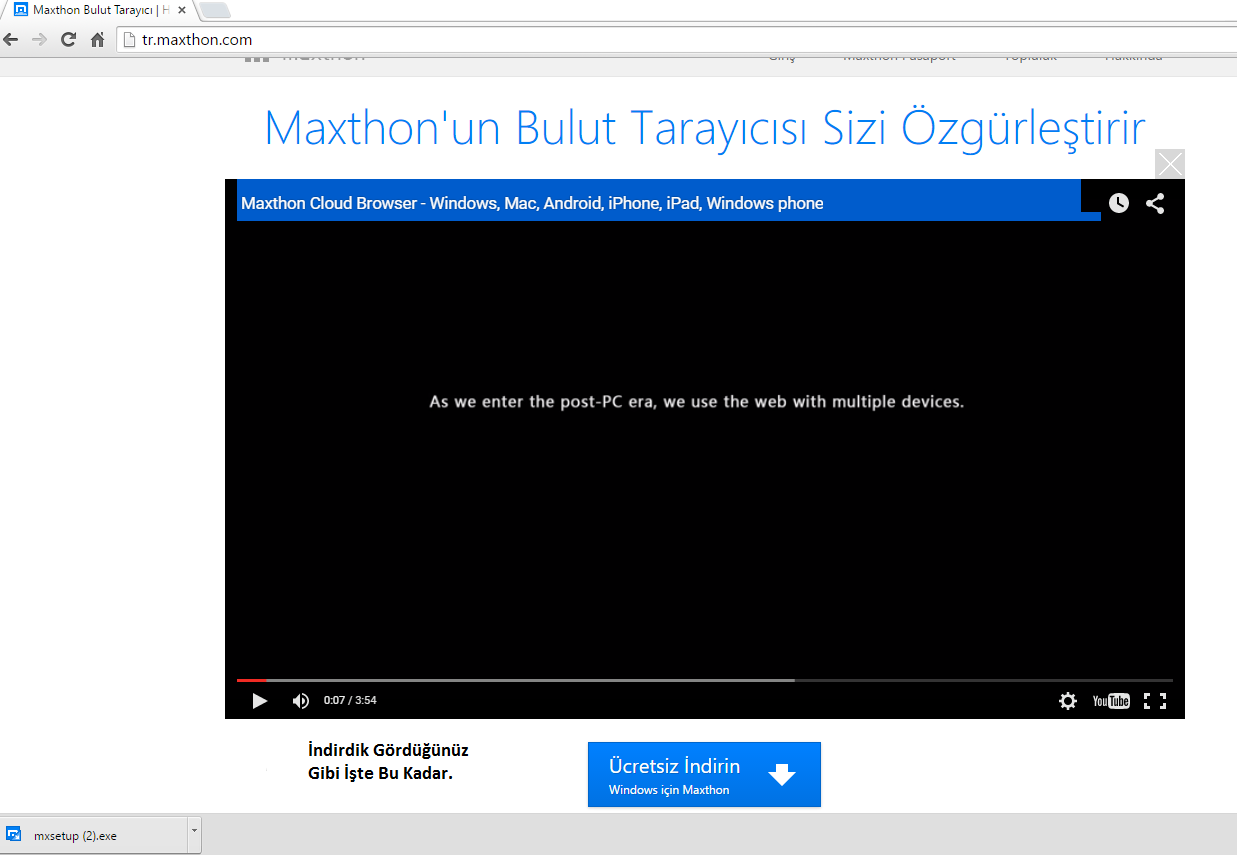Mute the video volume
Screen dimensions: 1237x855
point(301,701)
